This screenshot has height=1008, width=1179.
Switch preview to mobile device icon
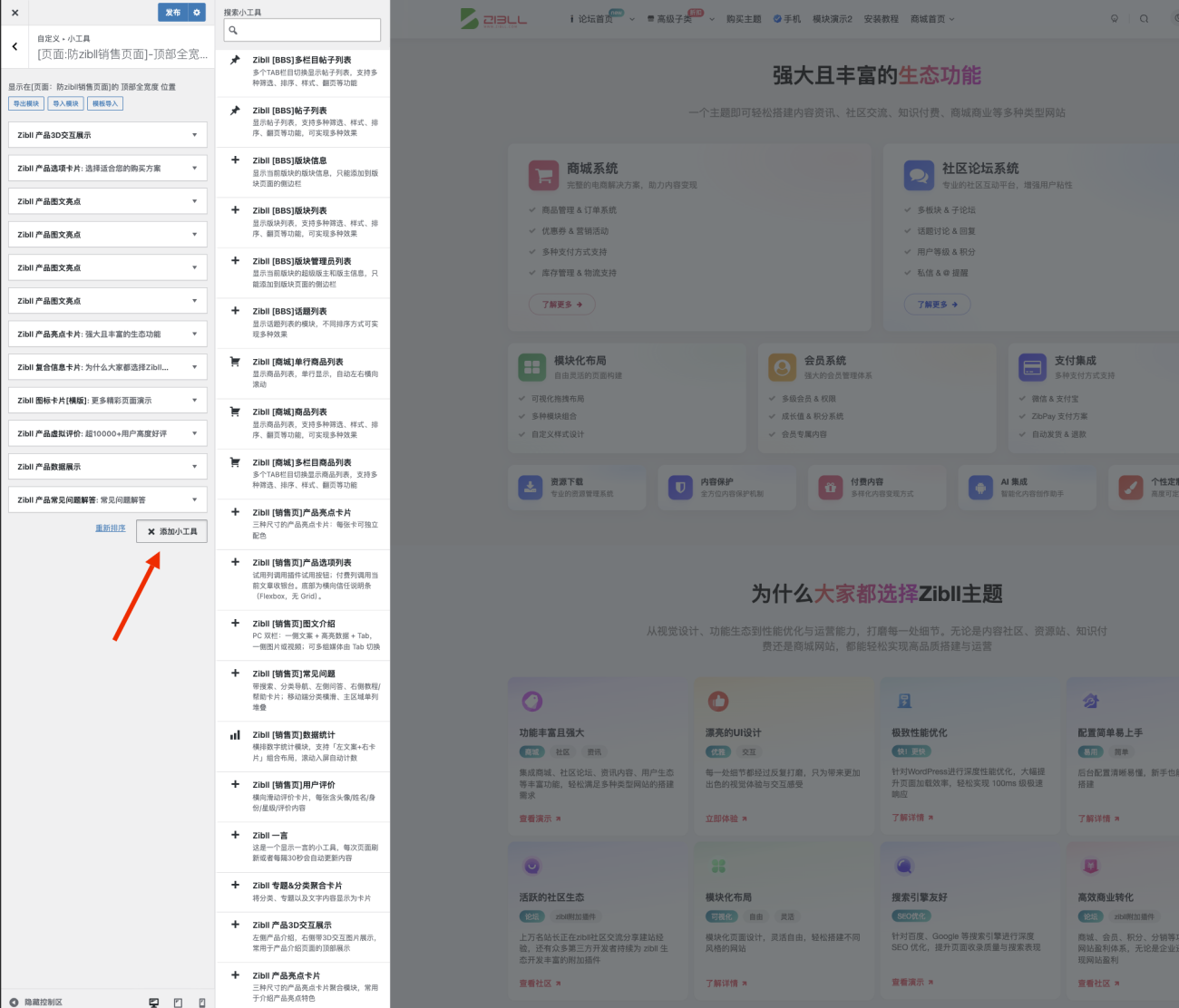tap(201, 1002)
